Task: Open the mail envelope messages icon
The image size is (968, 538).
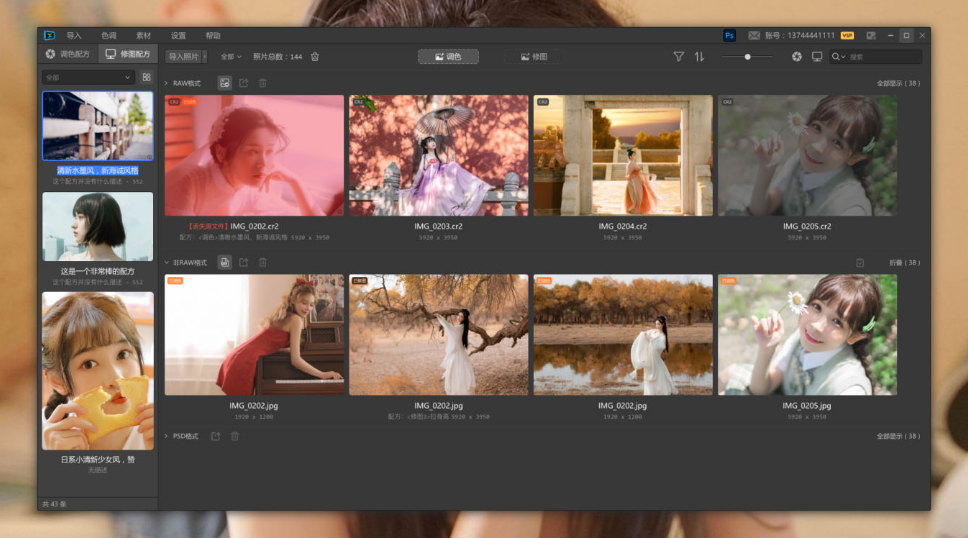Action: (754, 35)
